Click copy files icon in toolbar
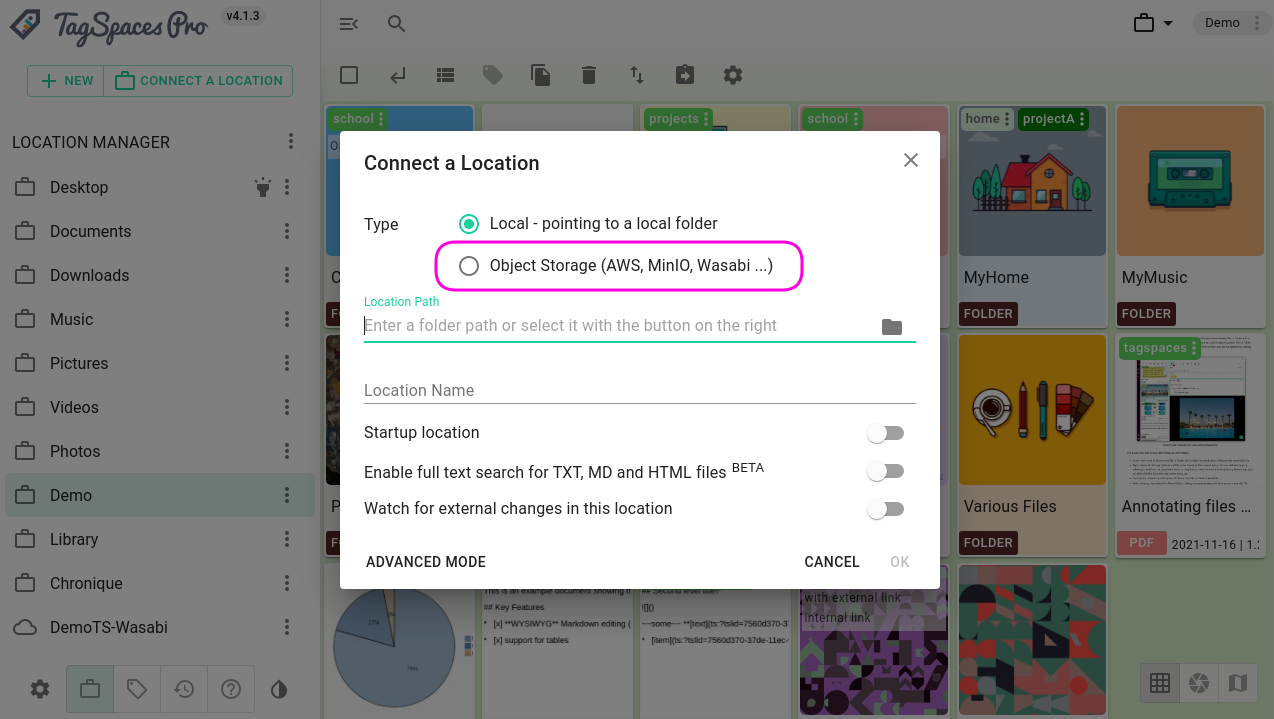The width and height of the screenshot is (1274, 719). [x=541, y=75]
